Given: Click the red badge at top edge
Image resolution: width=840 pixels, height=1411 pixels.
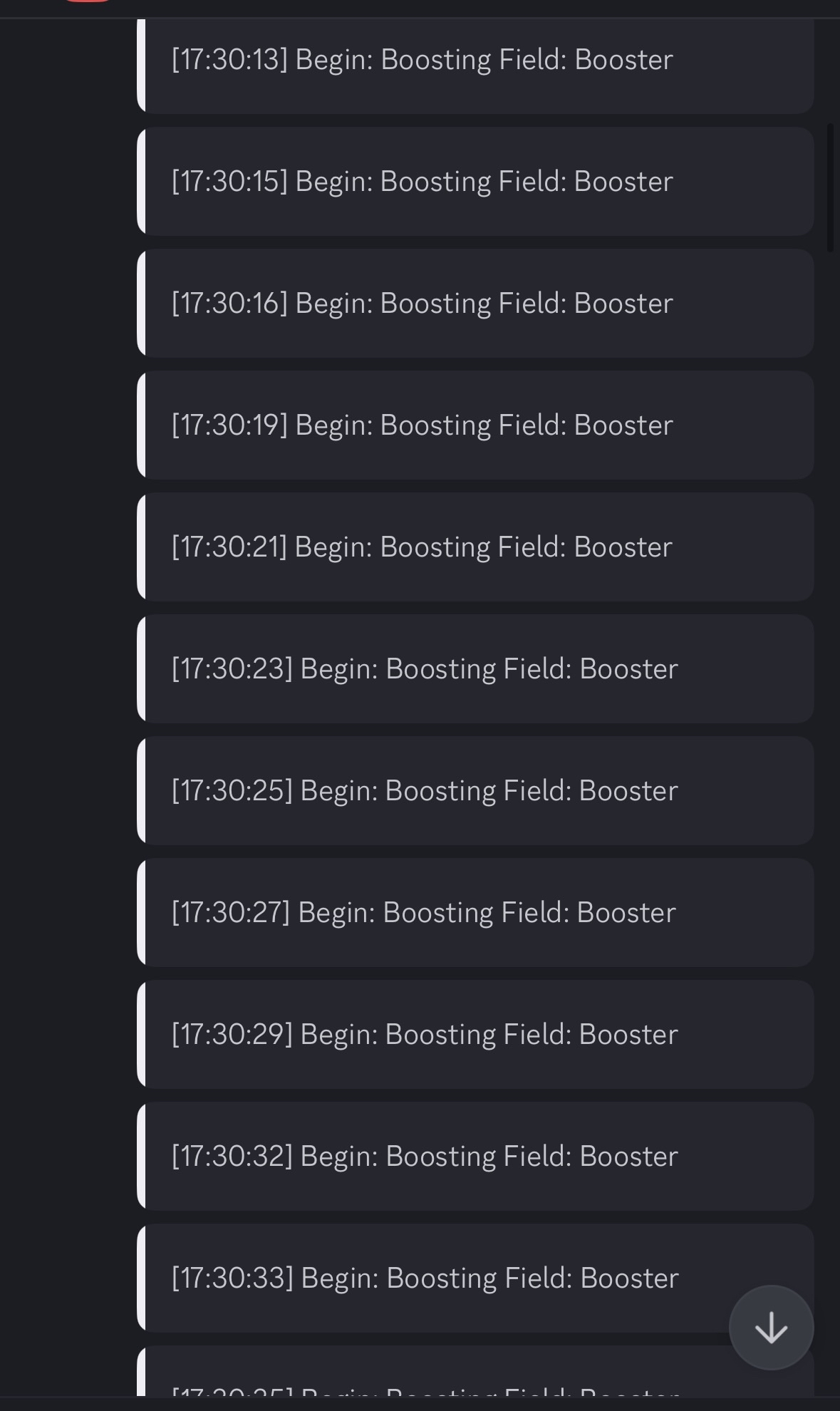Looking at the screenshot, I should point(88,1).
